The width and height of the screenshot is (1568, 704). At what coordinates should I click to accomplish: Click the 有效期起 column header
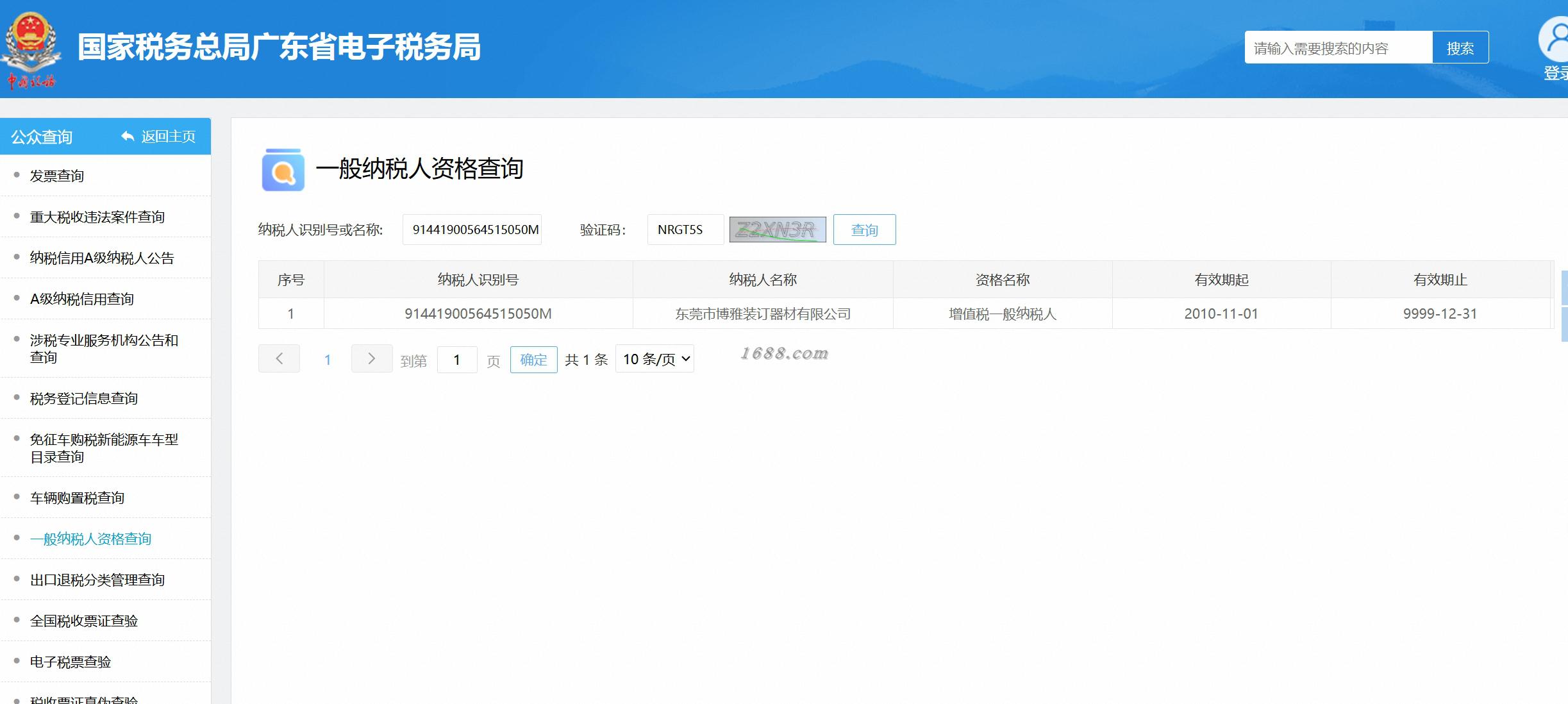1222,280
